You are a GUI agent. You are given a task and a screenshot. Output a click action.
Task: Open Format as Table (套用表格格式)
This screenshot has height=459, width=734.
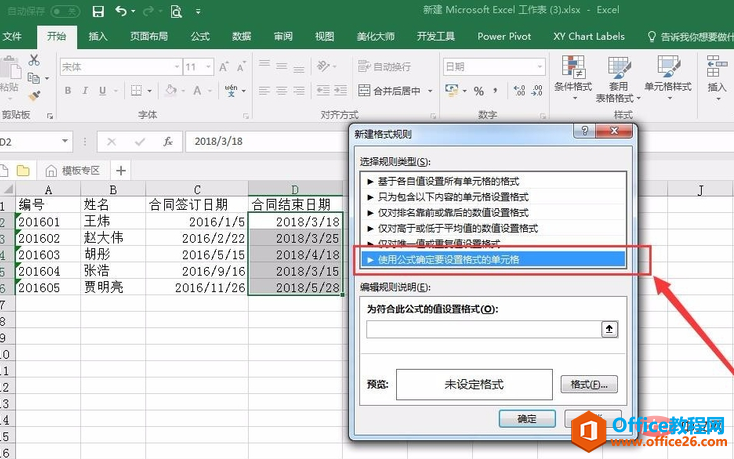click(x=618, y=80)
